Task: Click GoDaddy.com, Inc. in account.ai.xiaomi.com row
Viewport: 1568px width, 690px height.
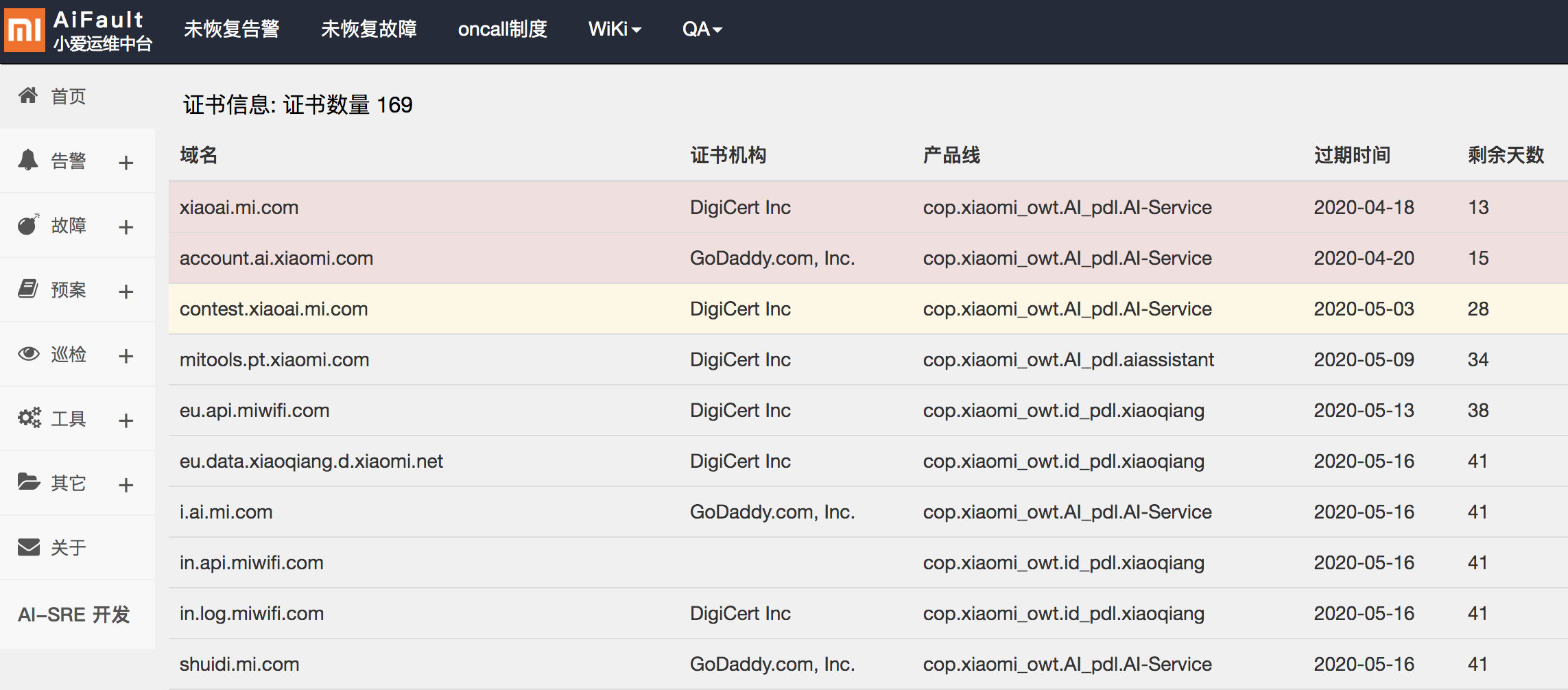Action: pos(772,258)
